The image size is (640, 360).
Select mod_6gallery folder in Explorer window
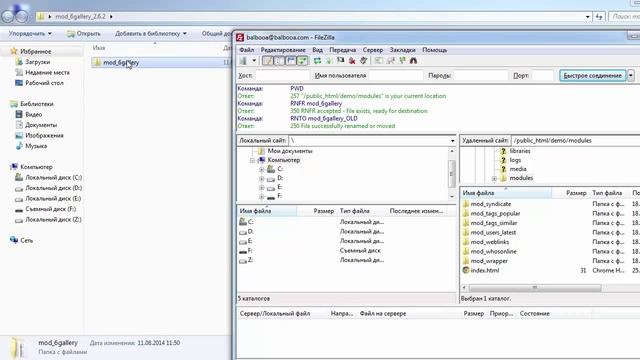click(x=121, y=63)
